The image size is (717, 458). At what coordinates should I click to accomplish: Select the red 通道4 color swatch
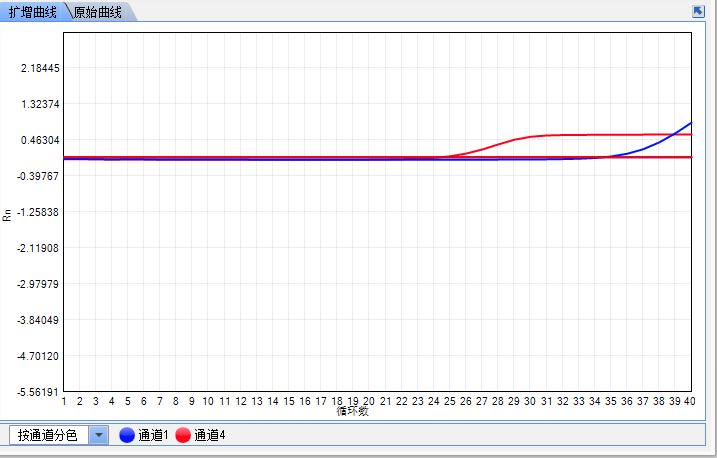point(183,435)
